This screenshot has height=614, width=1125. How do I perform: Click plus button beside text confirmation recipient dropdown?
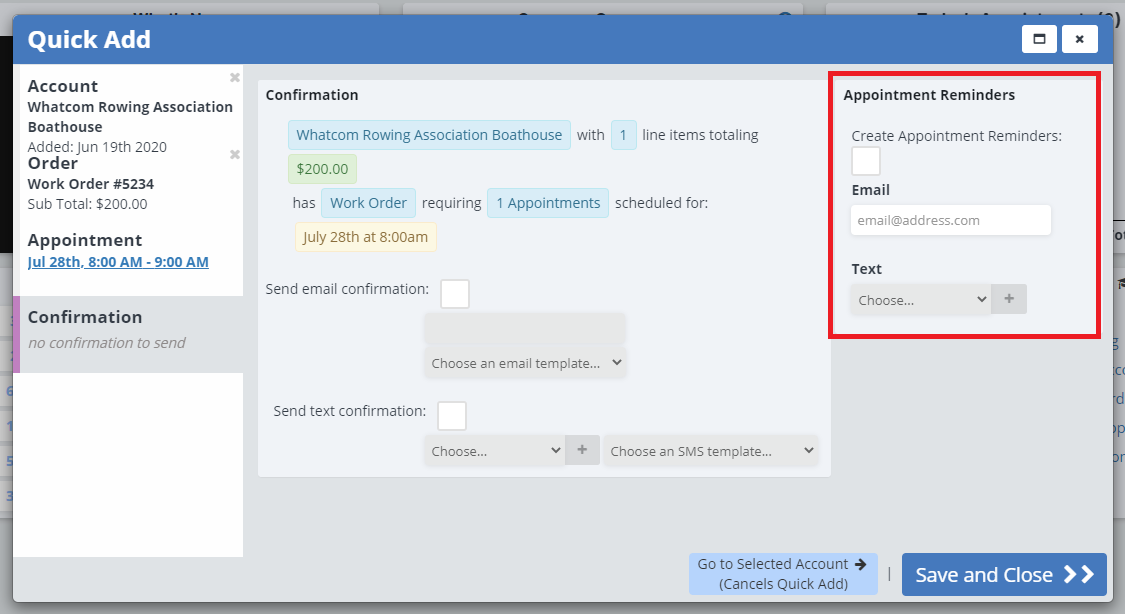(x=582, y=451)
